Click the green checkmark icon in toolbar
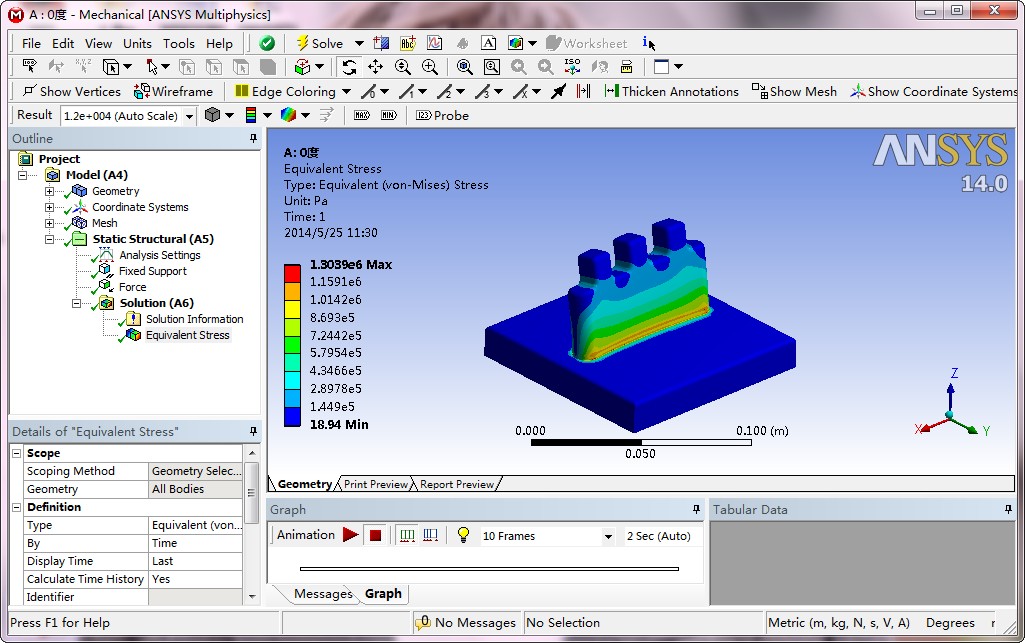This screenshot has height=643, width=1025. pyautogui.click(x=267, y=43)
